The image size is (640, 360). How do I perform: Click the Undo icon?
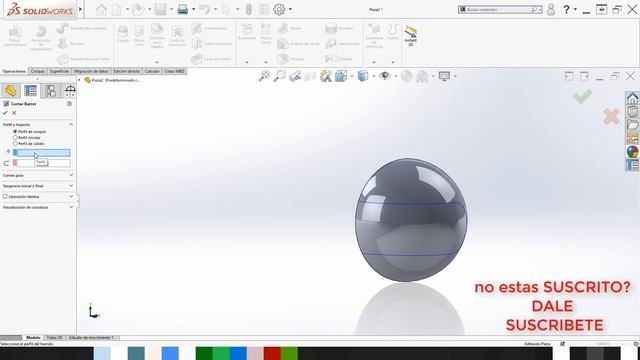coord(204,9)
